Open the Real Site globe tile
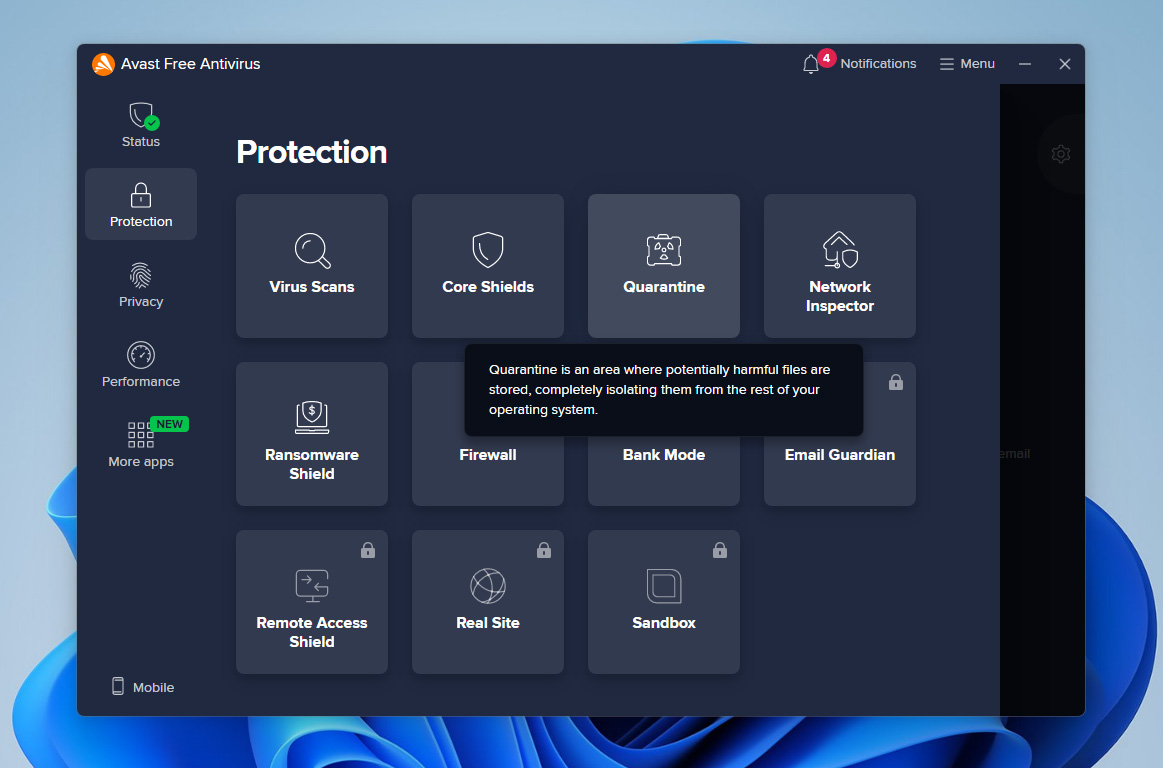 tap(488, 602)
